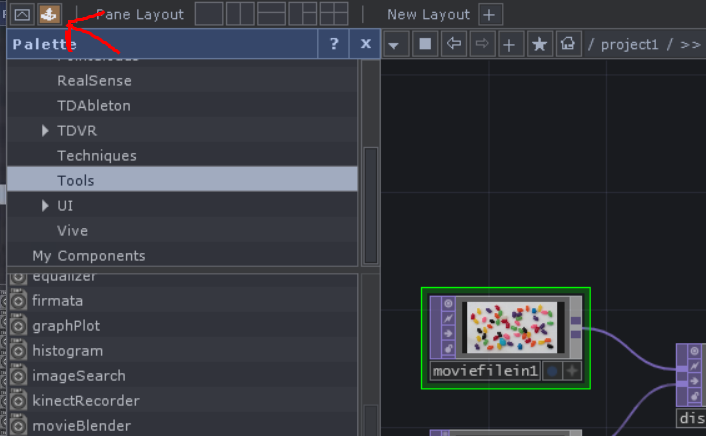This screenshot has height=436, width=706.
Task: Add a New Layout with plus button
Action: coord(489,15)
